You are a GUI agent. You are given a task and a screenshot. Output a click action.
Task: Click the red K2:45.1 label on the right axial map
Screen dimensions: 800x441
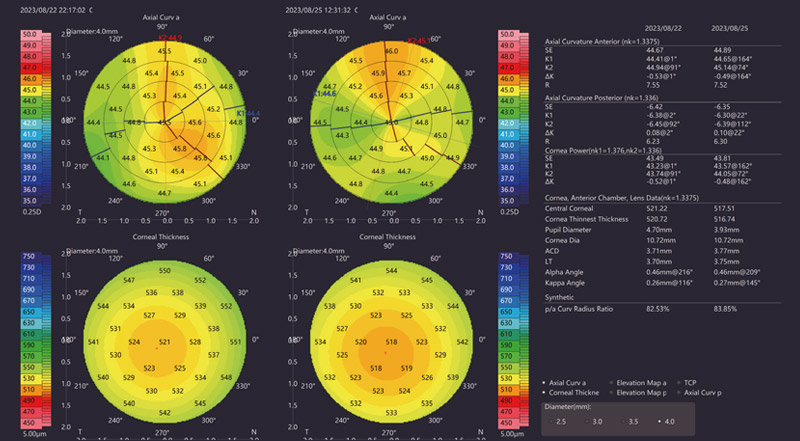pyautogui.click(x=419, y=41)
